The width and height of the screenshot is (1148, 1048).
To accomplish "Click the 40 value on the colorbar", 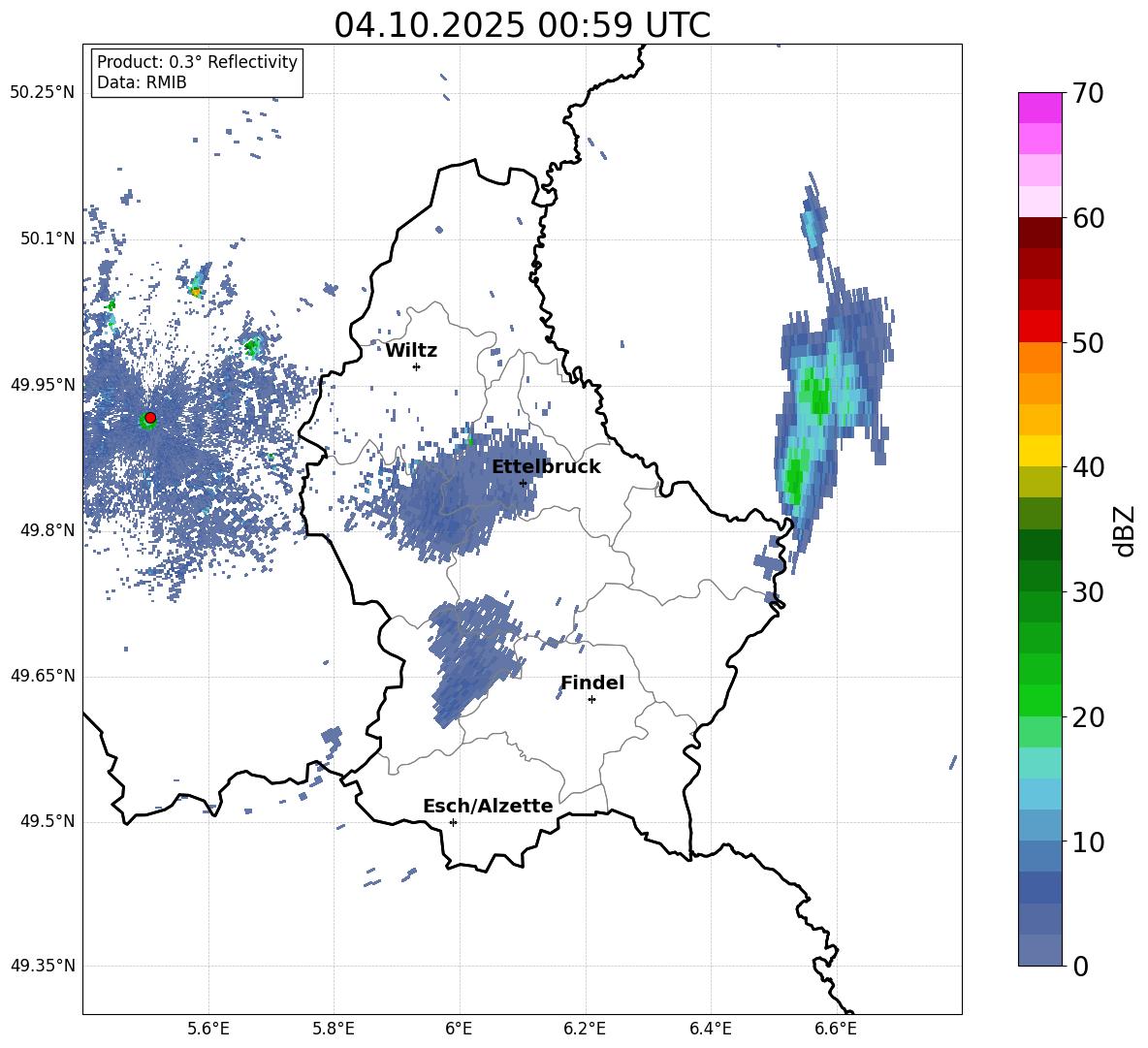I will [1089, 467].
